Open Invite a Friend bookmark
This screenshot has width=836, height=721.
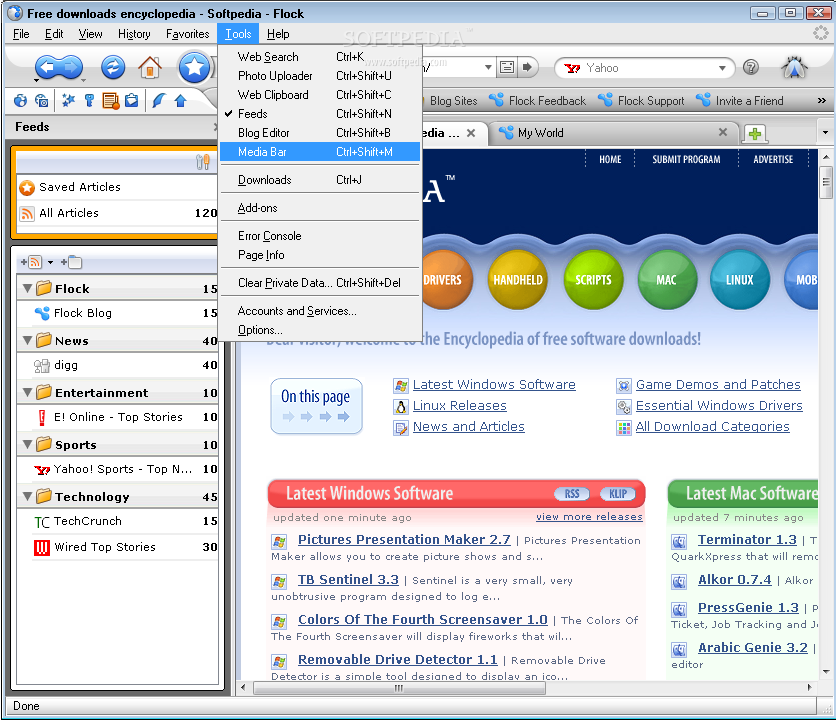pyautogui.click(x=741, y=100)
